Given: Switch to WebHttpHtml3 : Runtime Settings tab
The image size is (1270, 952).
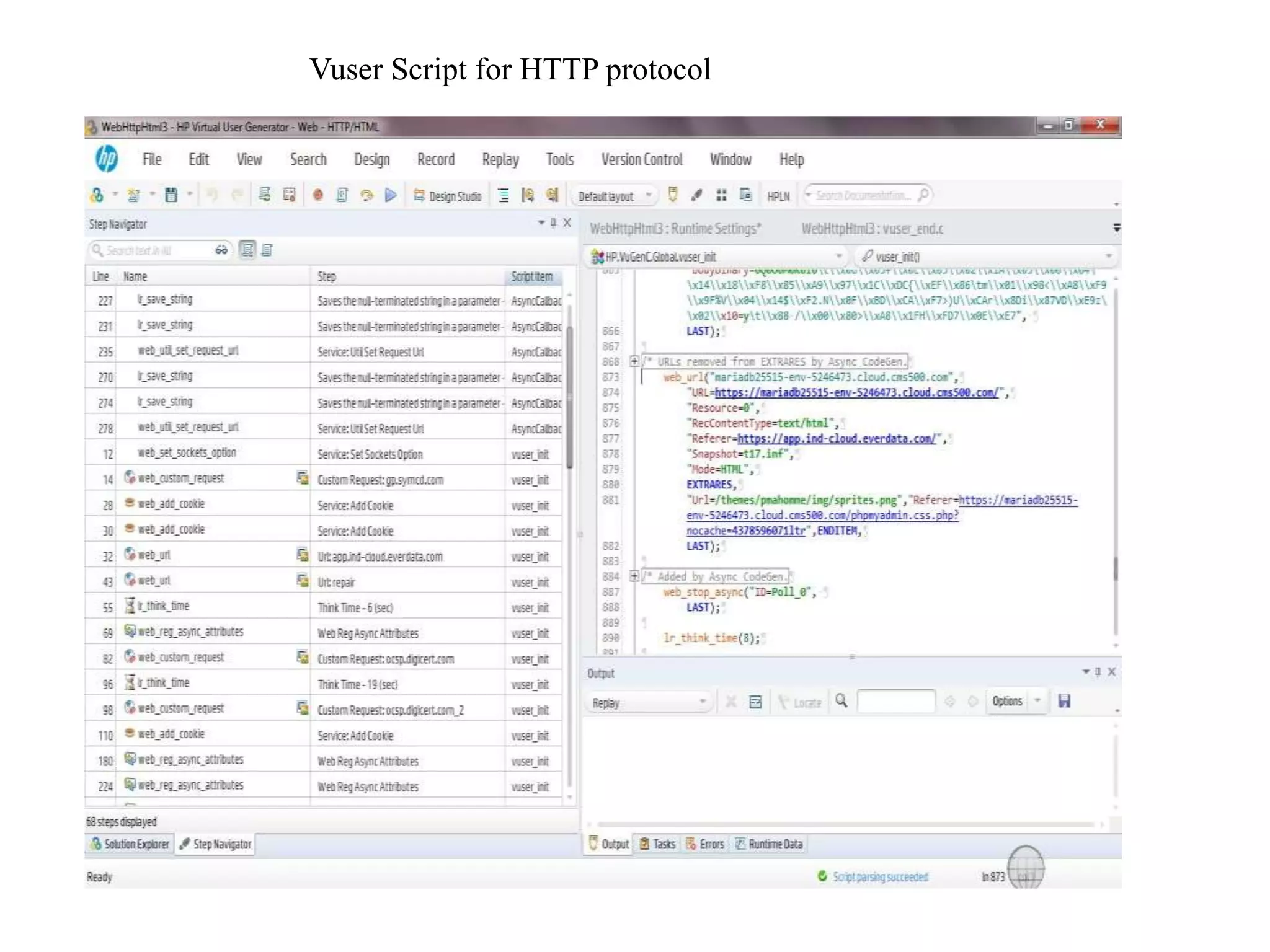Looking at the screenshot, I should pyautogui.click(x=675, y=229).
